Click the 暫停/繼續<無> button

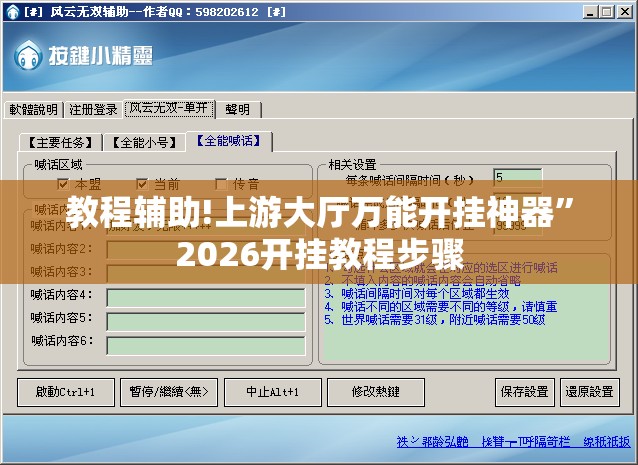(169, 392)
